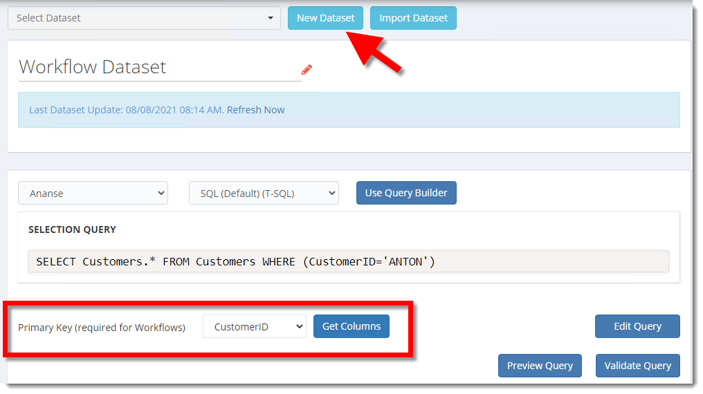Screen dimensions: 703x394
Task: Click the Validate Query button
Action: click(x=638, y=366)
